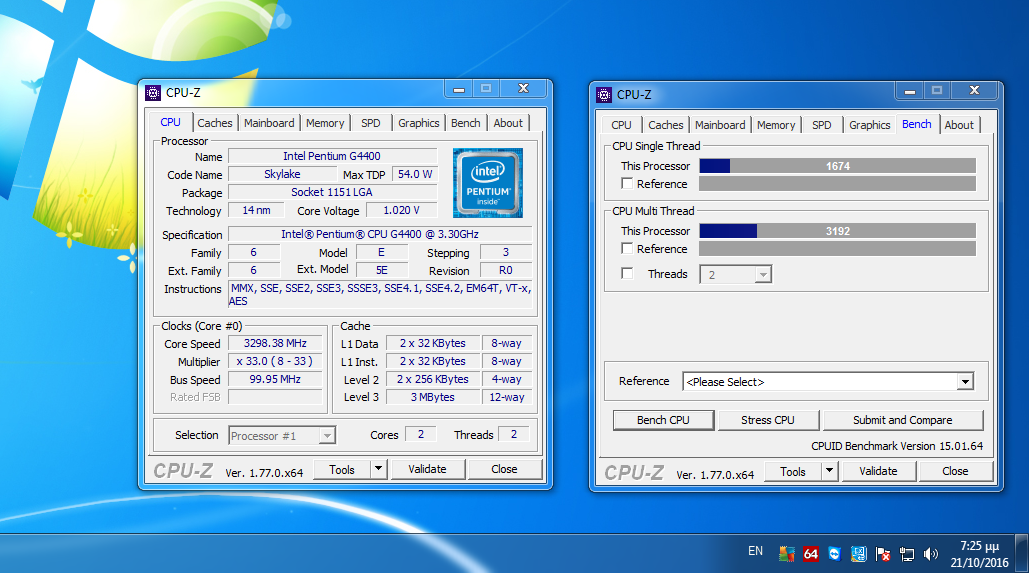1029x573 pixels.
Task: Click Close button in Bench window
Action: point(956,471)
